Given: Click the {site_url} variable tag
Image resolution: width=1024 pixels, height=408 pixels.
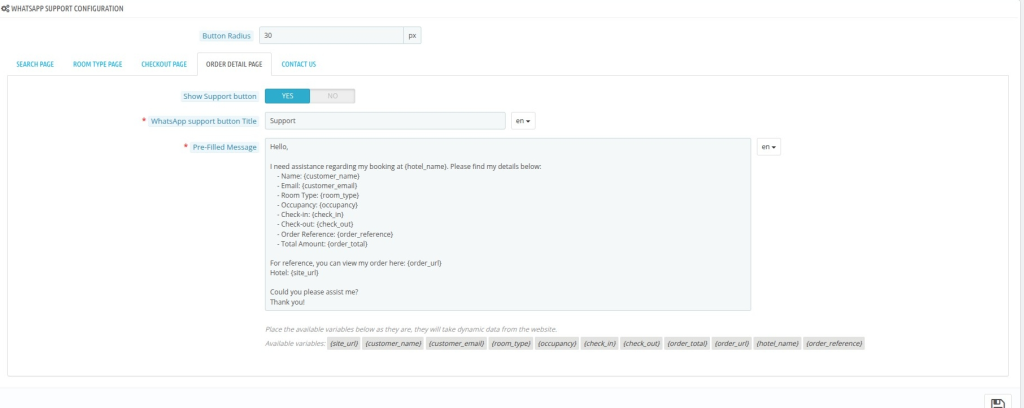Looking at the screenshot, I should pyautogui.click(x=344, y=343).
